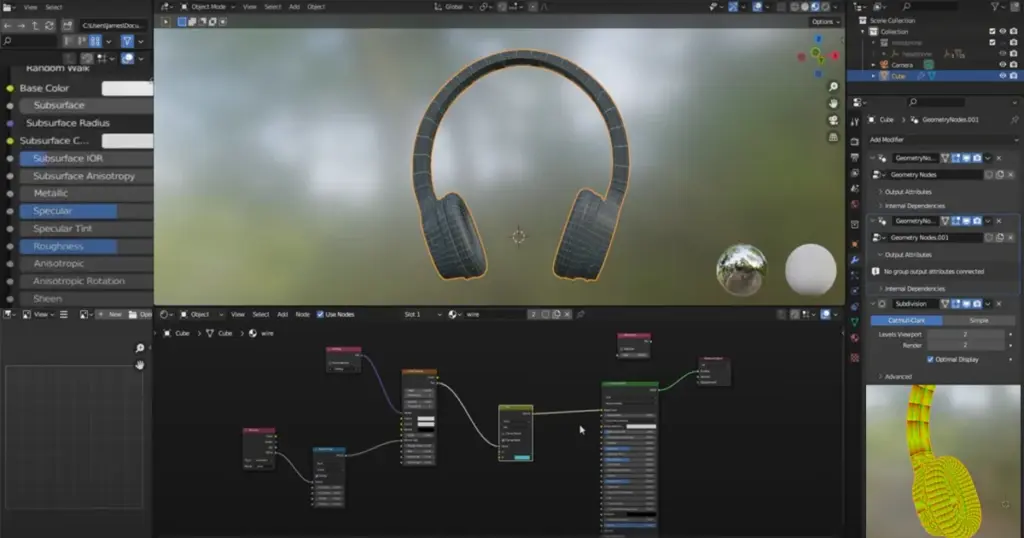
Task: Open the 3D viewport View menu
Action: click(249, 7)
